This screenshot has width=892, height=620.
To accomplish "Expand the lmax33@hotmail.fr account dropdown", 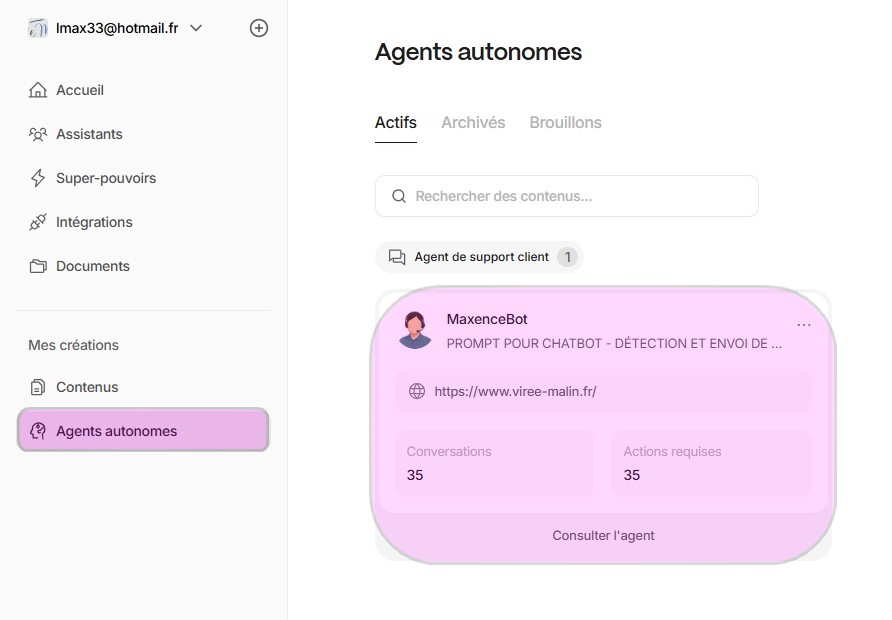I will (x=196, y=28).
